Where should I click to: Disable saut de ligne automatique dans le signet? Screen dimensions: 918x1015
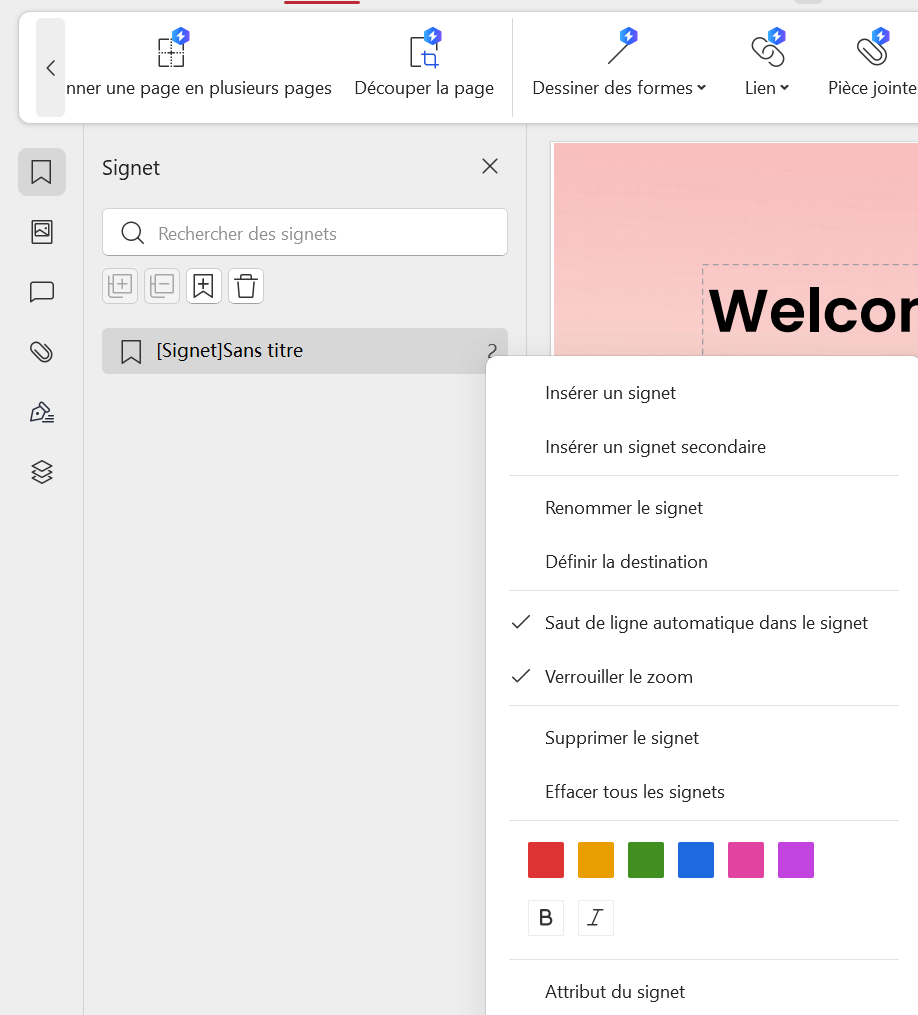tap(705, 622)
